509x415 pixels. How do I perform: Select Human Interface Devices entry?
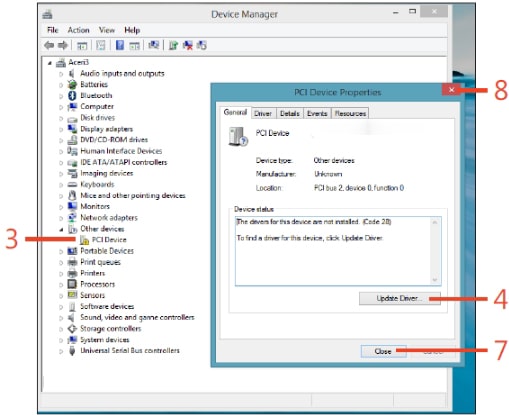(x=121, y=151)
